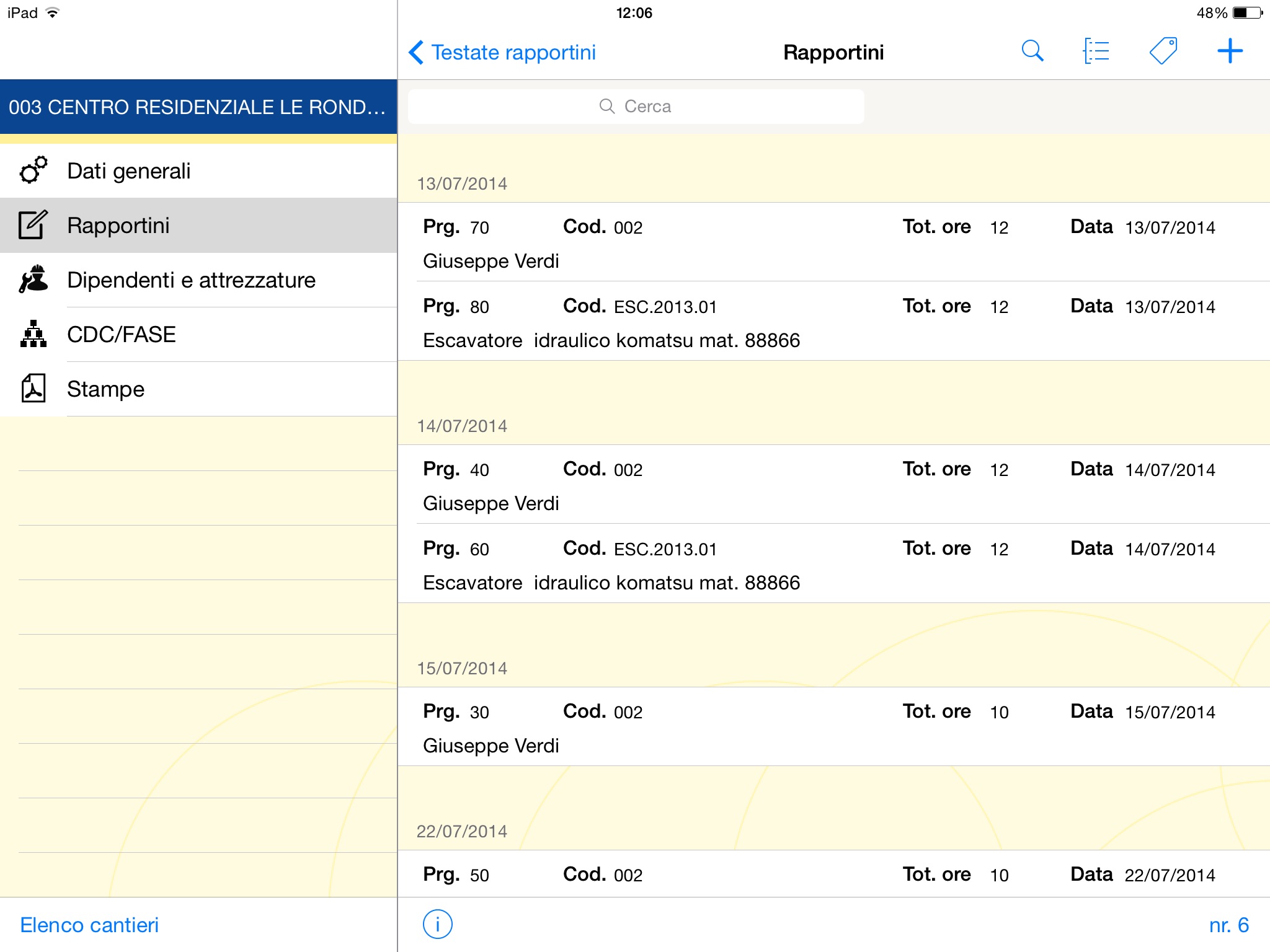Tap Data 14/07/2014 in Prg. 40 row

coord(1143,469)
